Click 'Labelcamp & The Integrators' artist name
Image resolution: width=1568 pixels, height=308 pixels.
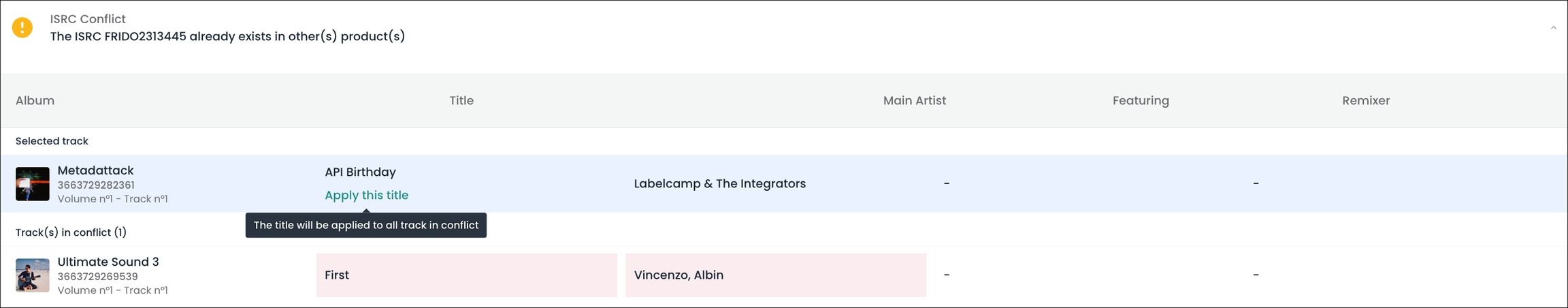point(719,184)
